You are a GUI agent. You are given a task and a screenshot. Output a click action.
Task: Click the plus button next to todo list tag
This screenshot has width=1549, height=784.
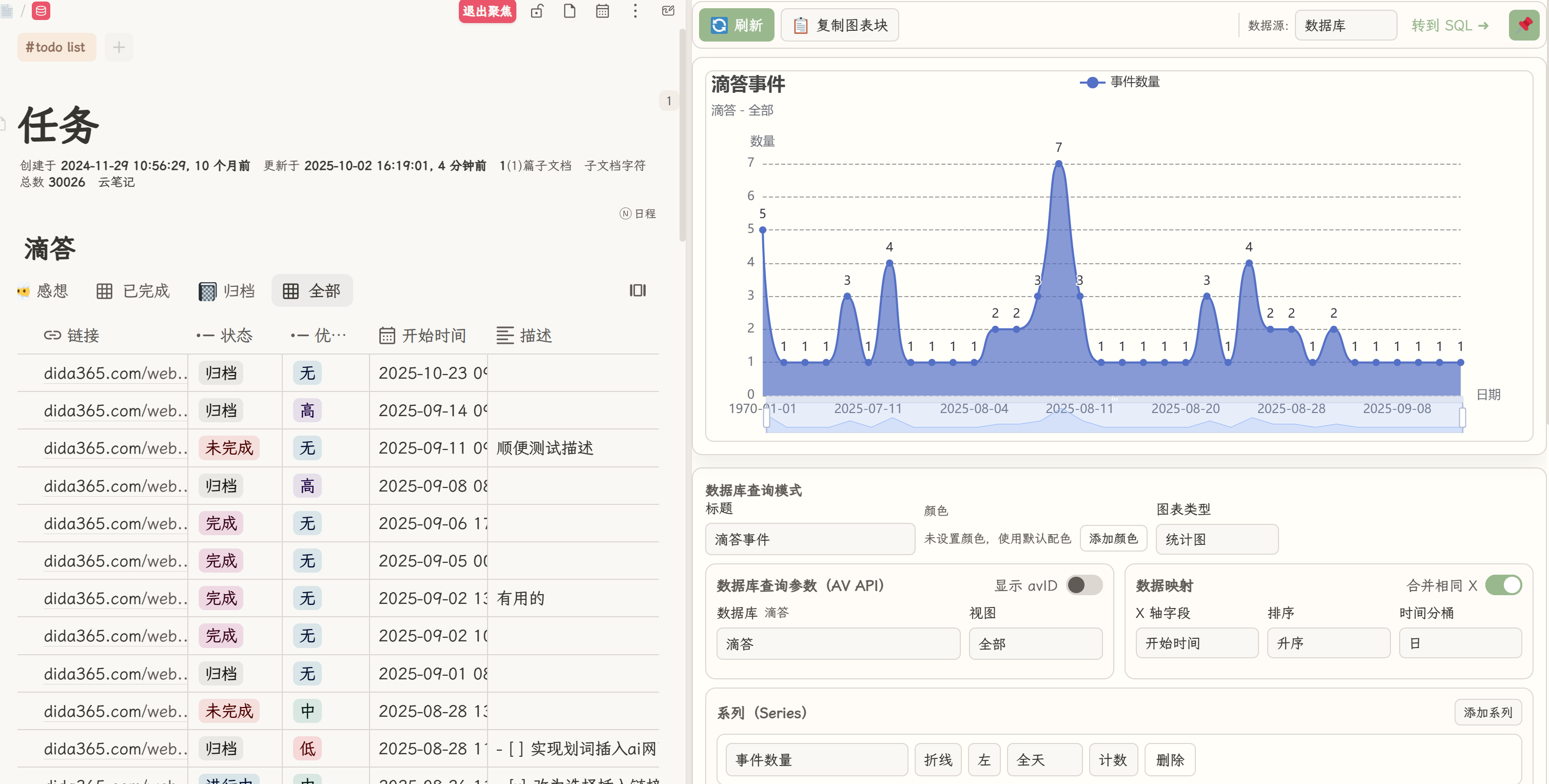coord(119,47)
